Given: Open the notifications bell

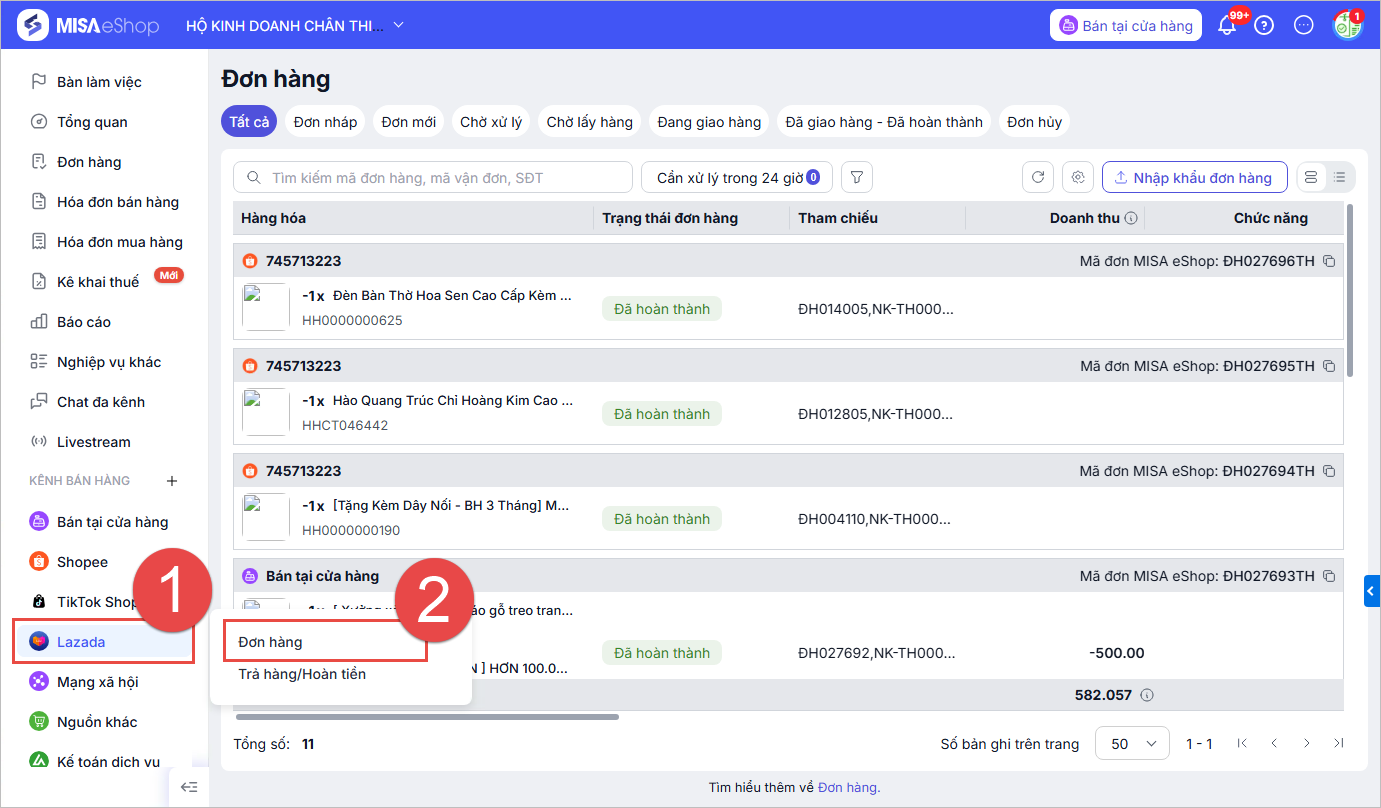Looking at the screenshot, I should tap(1227, 26).
